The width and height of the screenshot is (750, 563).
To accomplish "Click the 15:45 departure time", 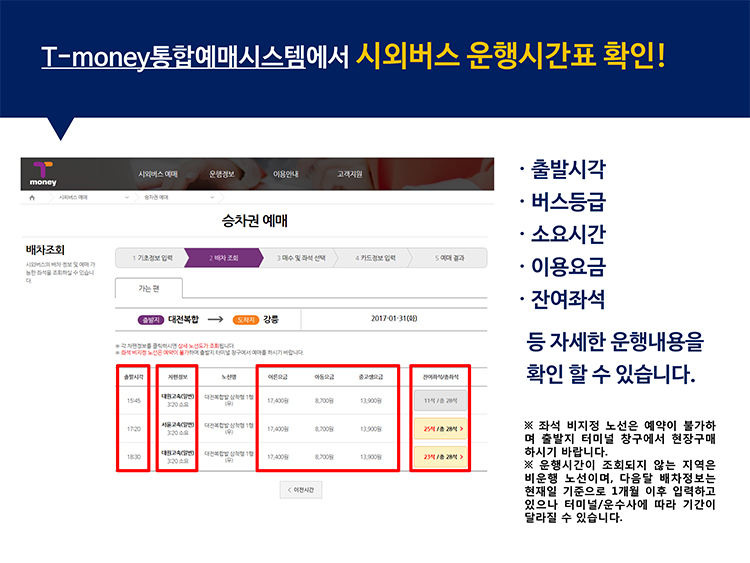I will tap(134, 400).
